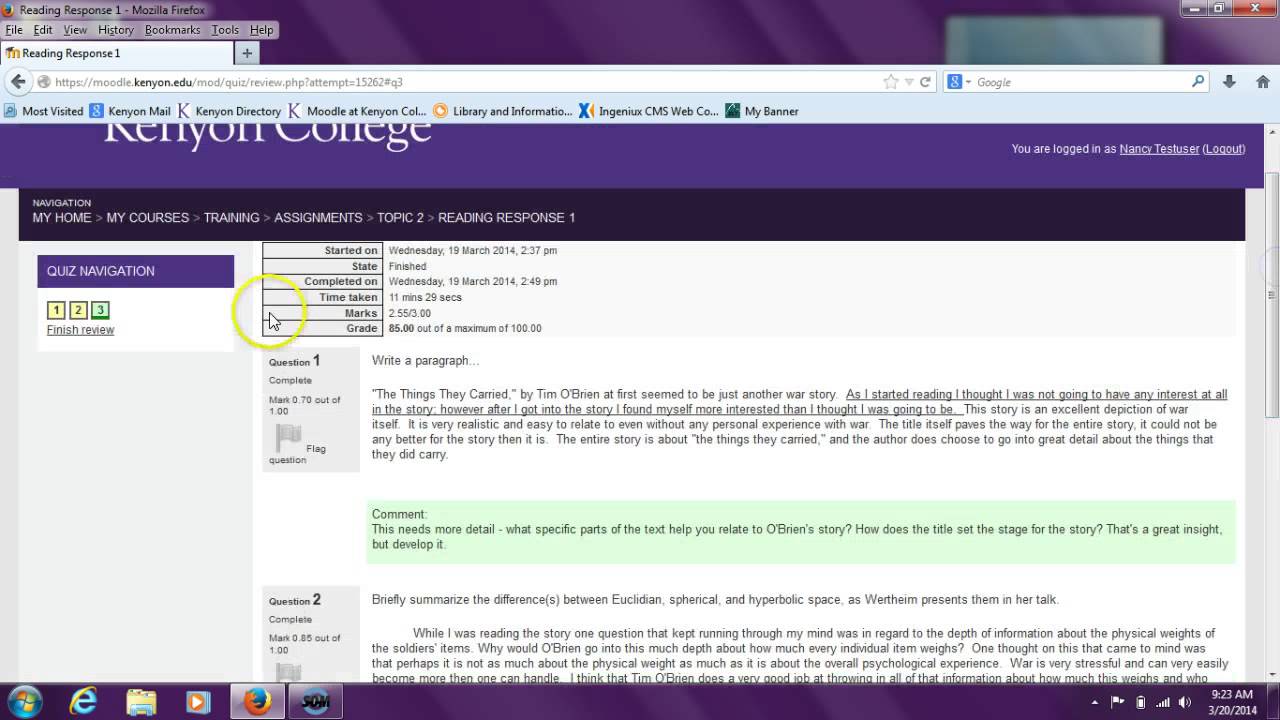
Task: Click the Logout link
Action: [x=1223, y=149]
